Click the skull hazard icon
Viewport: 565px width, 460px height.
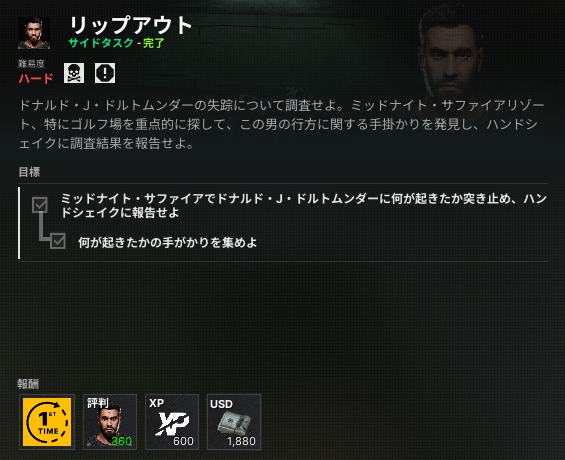[74, 73]
